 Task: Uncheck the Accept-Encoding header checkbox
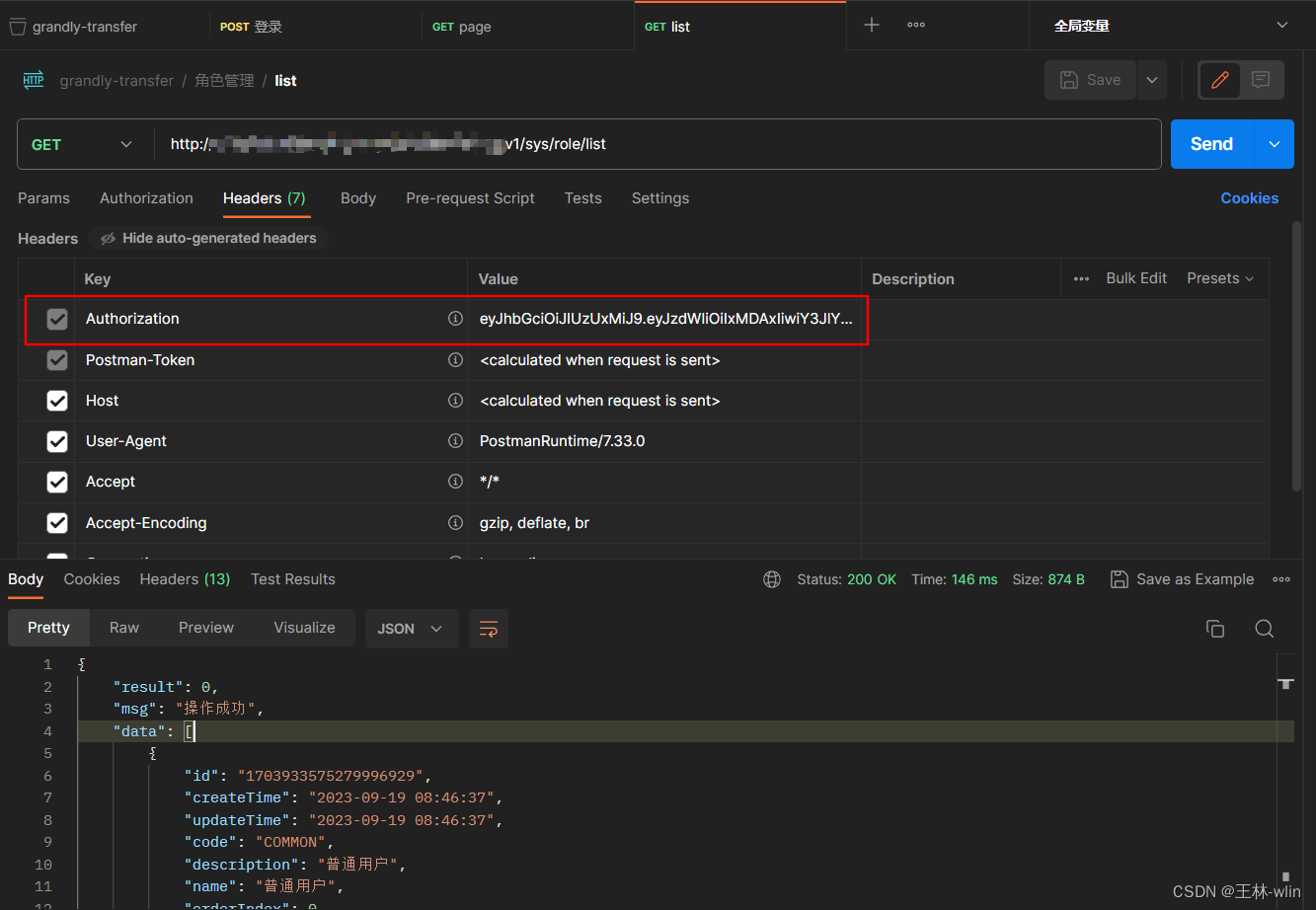[x=57, y=523]
